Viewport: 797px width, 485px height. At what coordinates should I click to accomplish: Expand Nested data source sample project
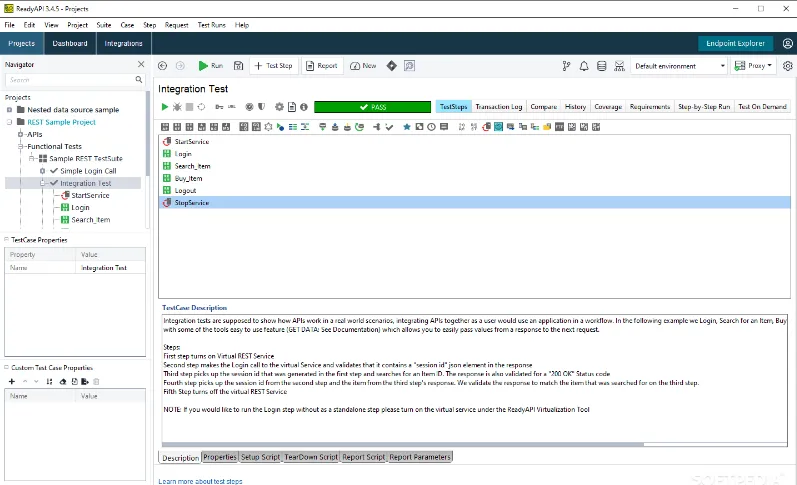tap(9, 110)
